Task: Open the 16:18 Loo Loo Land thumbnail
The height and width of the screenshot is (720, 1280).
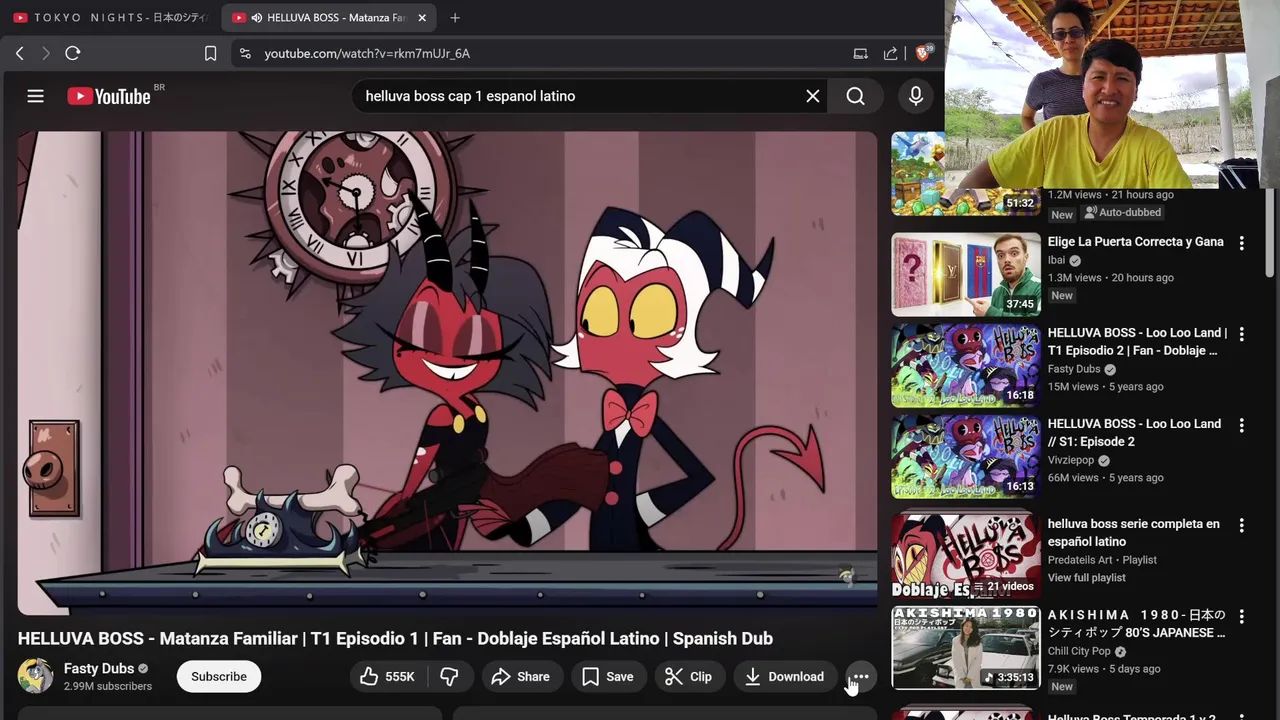Action: point(966,366)
